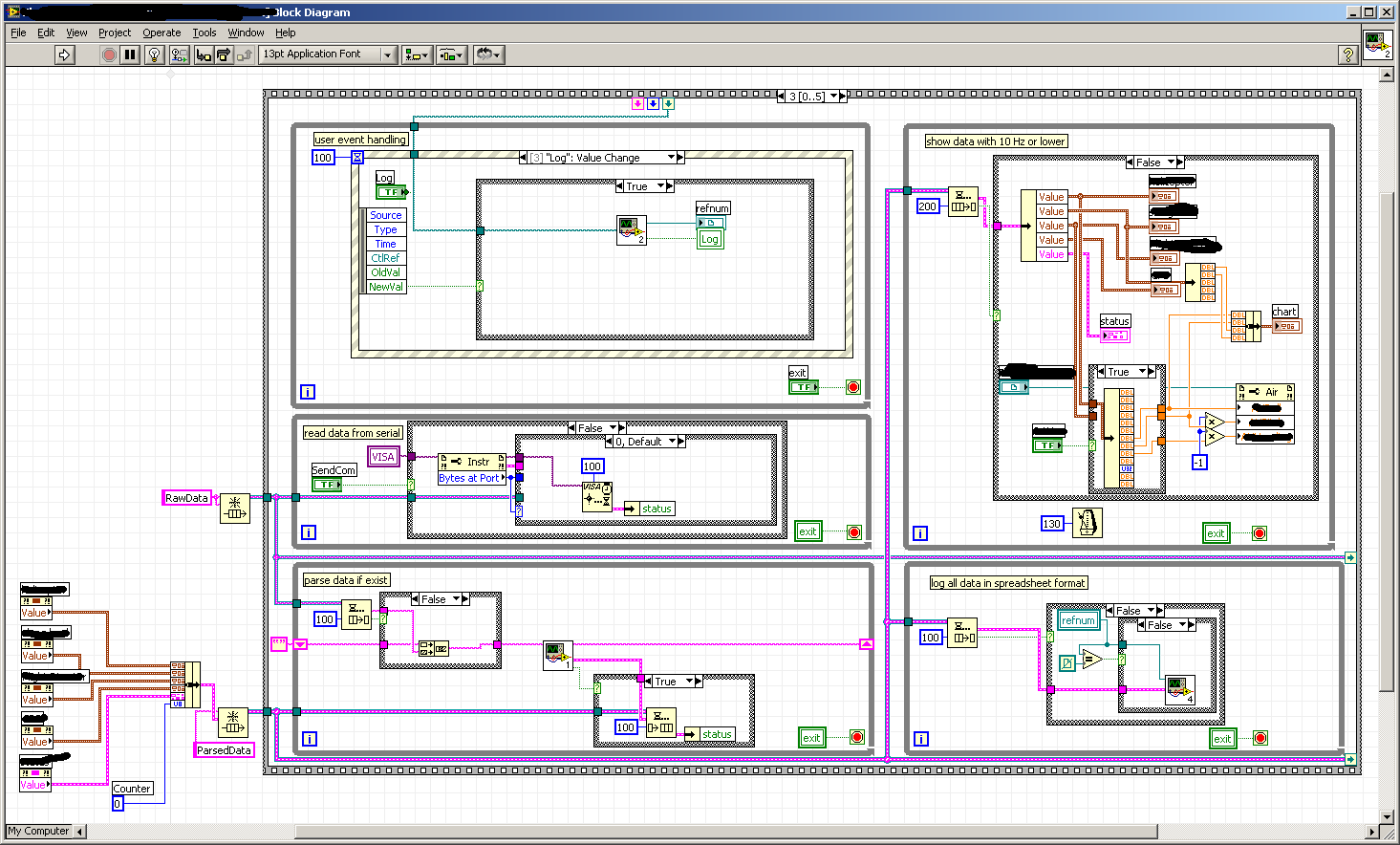Click the SendCom boolean TF terminal
The width and height of the screenshot is (1400, 845).
327,485
